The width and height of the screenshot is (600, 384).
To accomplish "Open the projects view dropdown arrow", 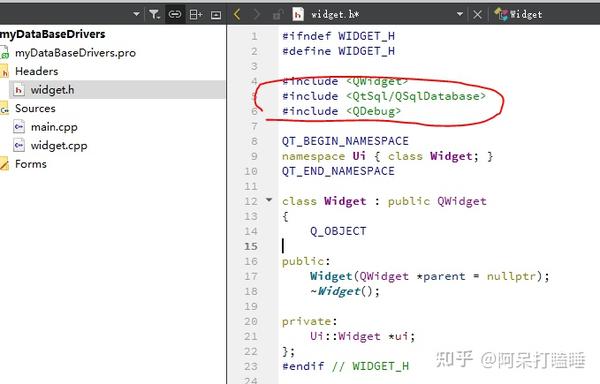I will 136,14.
